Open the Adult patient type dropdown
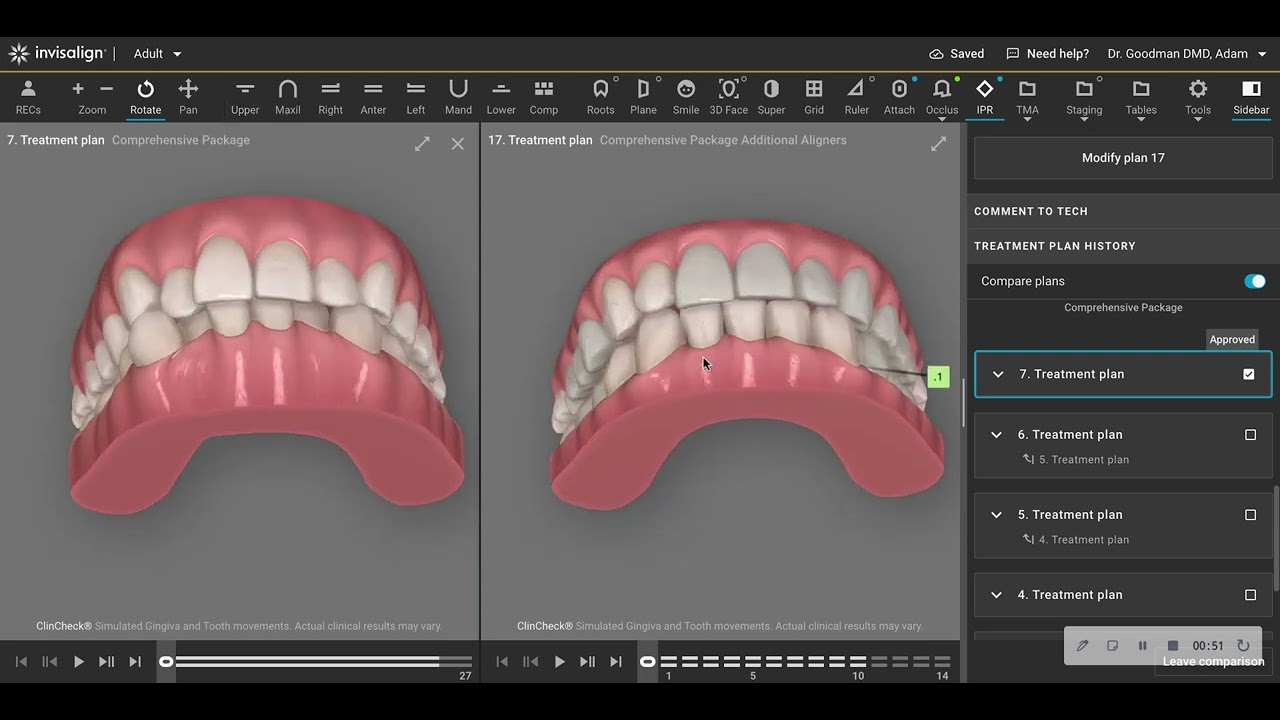This screenshot has height=720, width=1280. point(158,54)
